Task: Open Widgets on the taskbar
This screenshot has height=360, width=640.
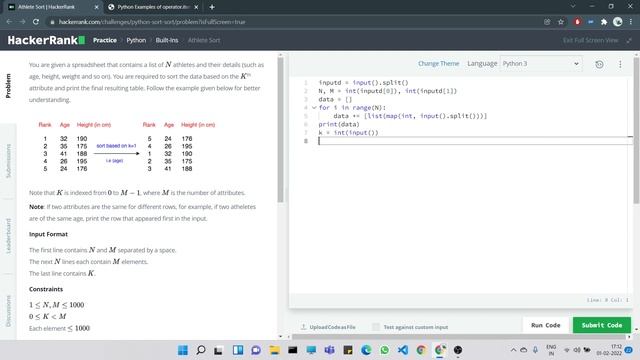Action: pos(238,350)
